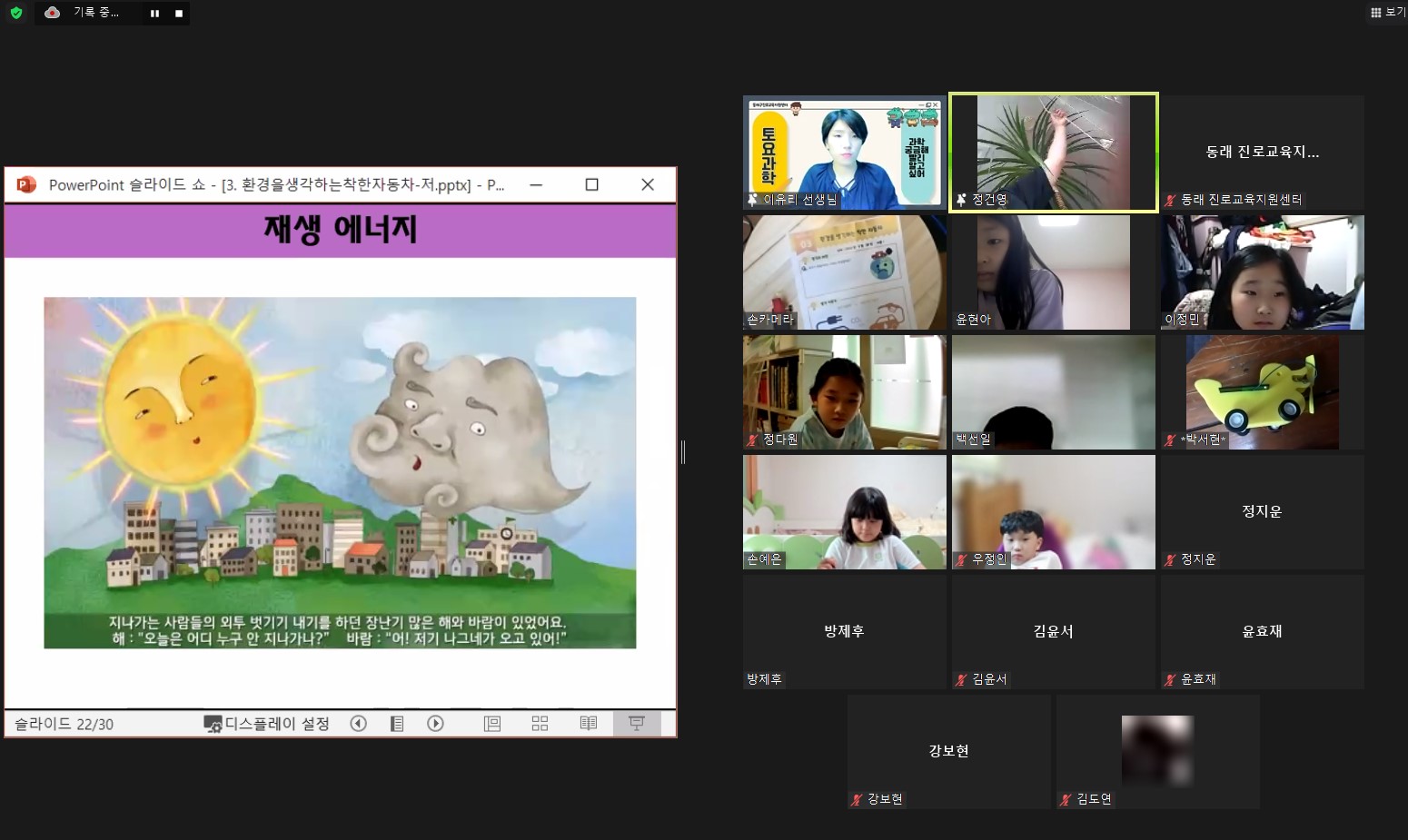The width and height of the screenshot is (1408, 840).
Task: Select 정지운 participant tile
Action: click(x=1263, y=512)
